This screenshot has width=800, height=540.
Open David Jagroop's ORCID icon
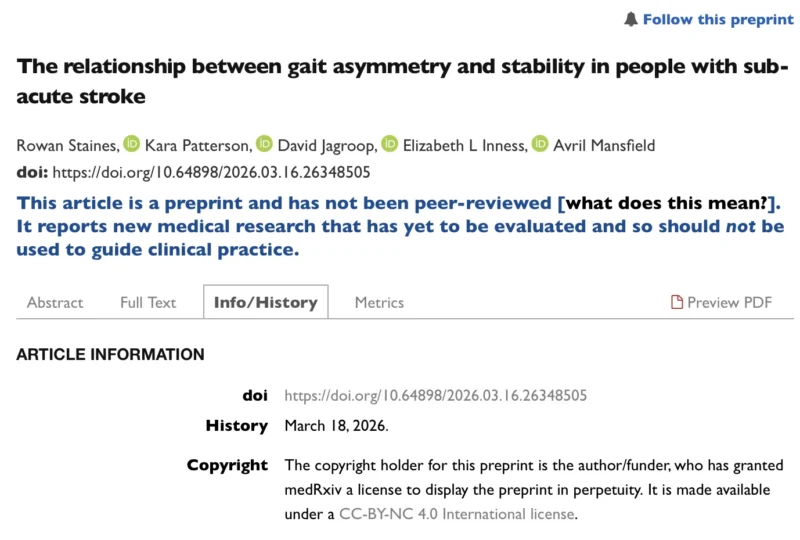(264, 144)
